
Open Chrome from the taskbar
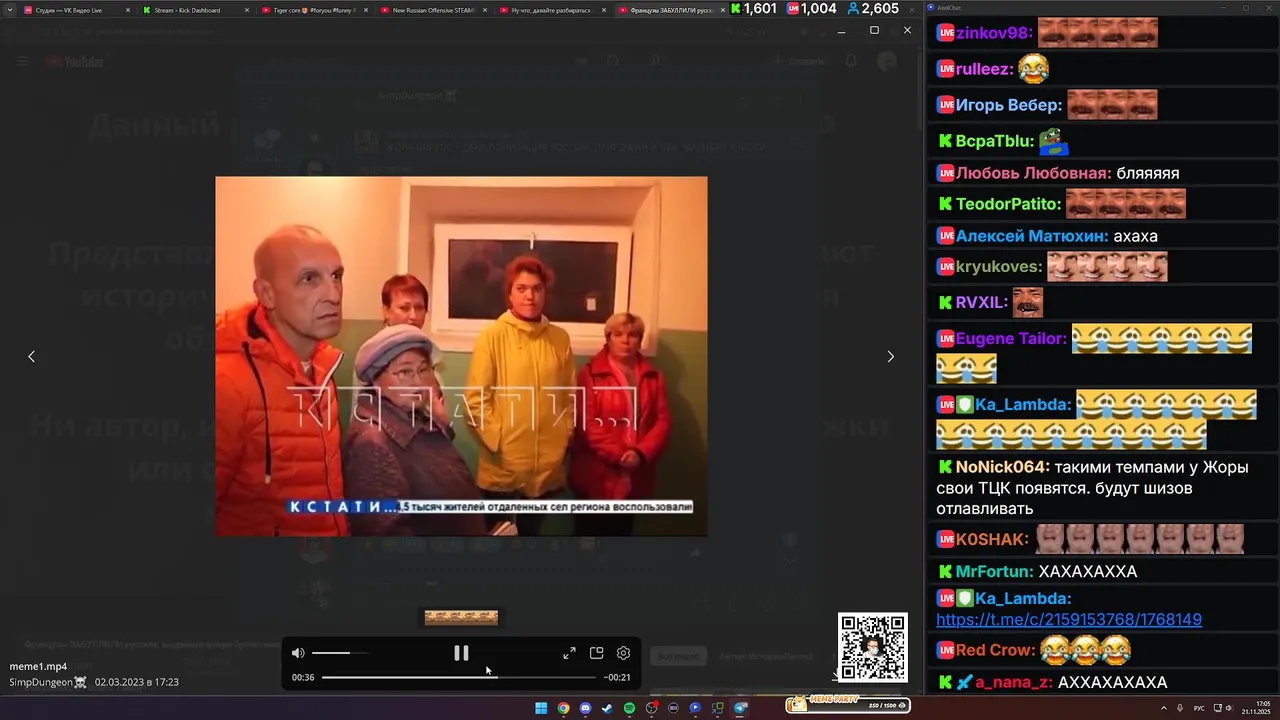pyautogui.click(x=563, y=708)
